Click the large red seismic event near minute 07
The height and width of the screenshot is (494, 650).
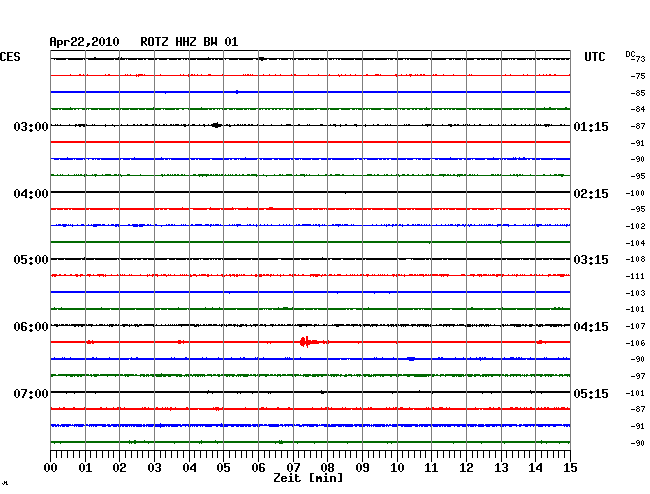[308, 342]
